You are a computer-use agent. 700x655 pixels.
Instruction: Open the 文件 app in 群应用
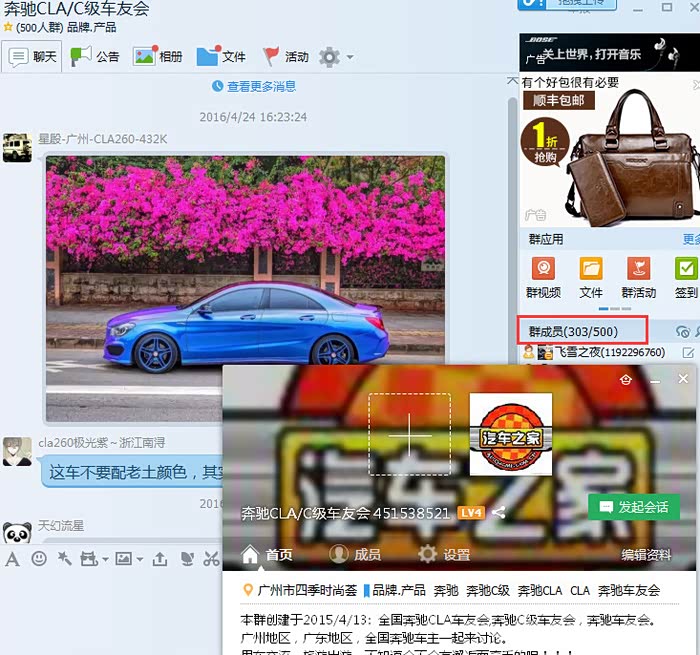click(x=591, y=278)
